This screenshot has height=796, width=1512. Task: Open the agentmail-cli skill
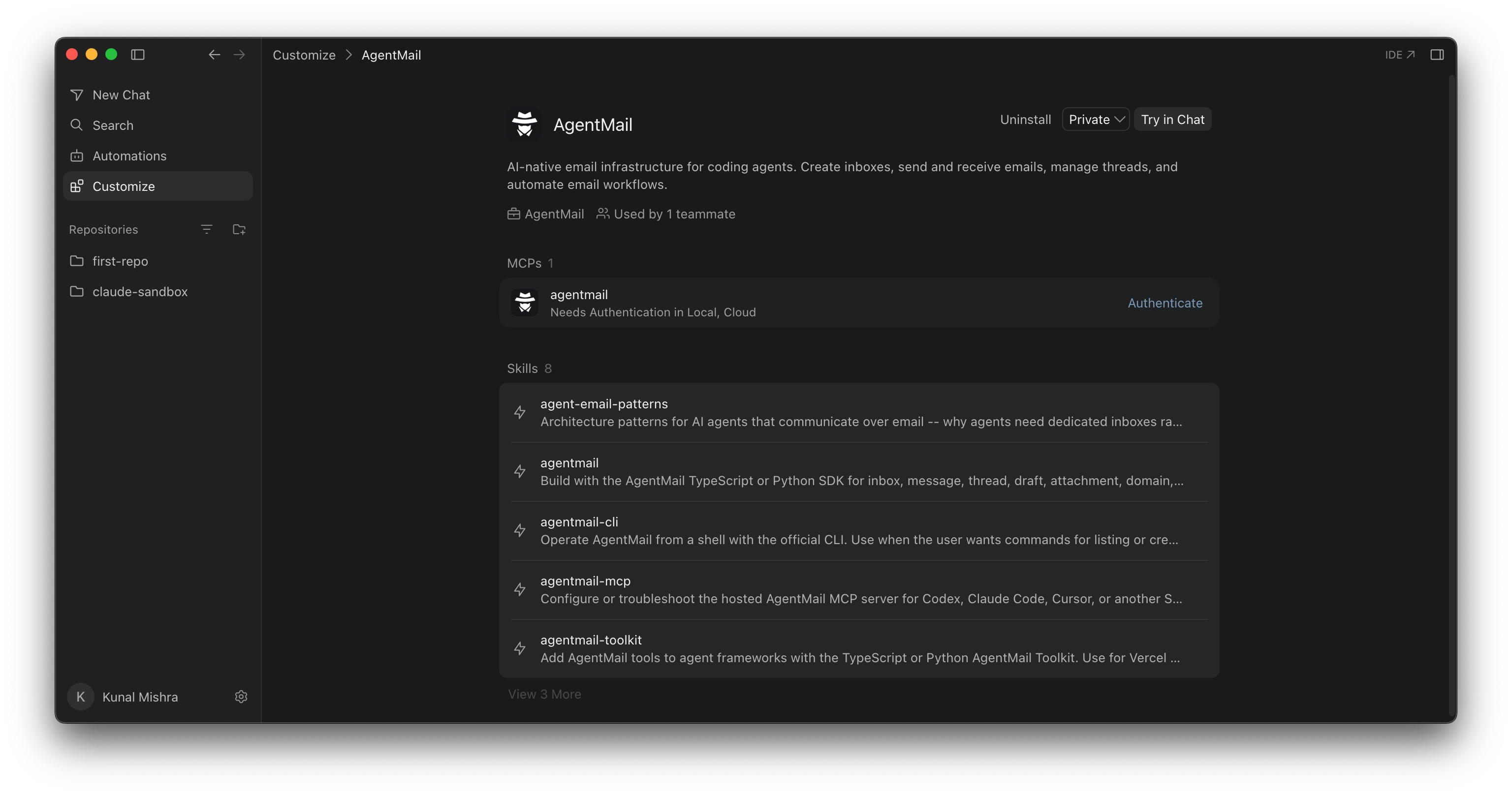click(859, 531)
